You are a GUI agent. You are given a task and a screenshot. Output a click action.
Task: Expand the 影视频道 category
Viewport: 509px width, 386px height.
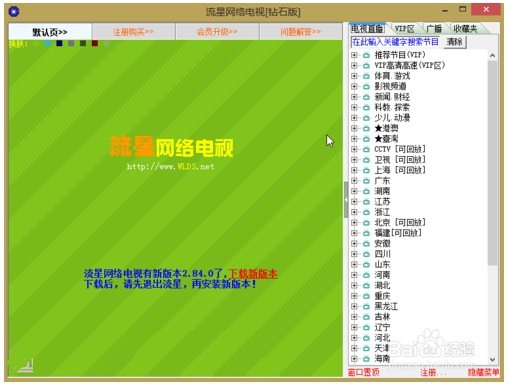[x=354, y=86]
